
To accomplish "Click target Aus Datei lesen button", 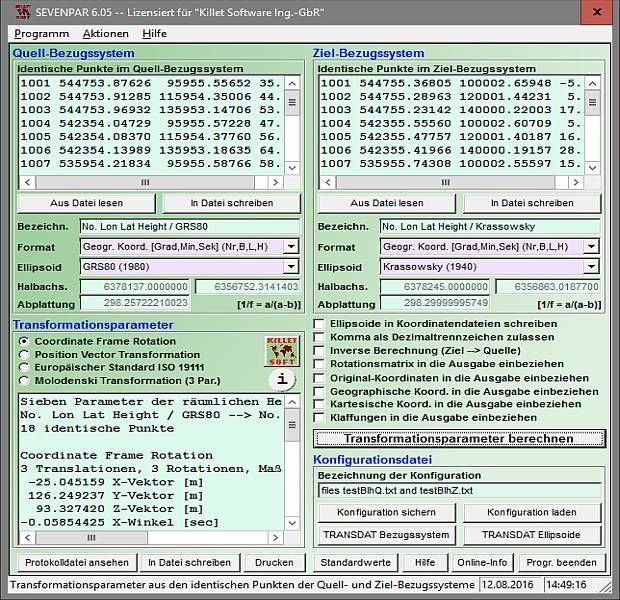I will [x=387, y=203].
